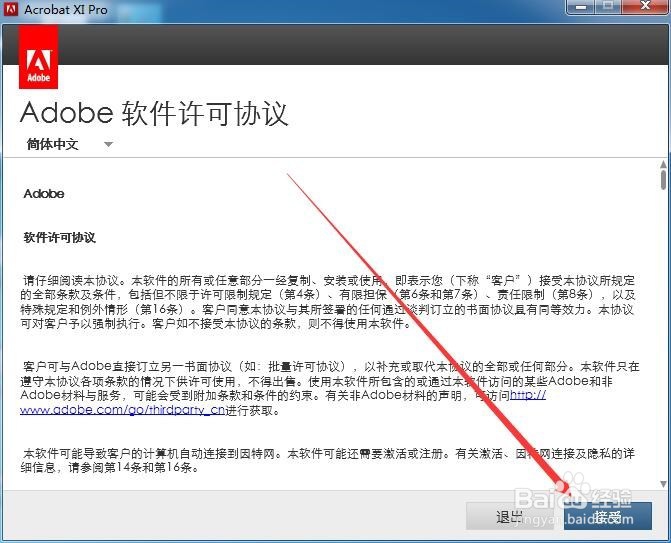The image size is (671, 543).
Task: Maximize the Acrobat XI Pro window
Action: coord(608,7)
